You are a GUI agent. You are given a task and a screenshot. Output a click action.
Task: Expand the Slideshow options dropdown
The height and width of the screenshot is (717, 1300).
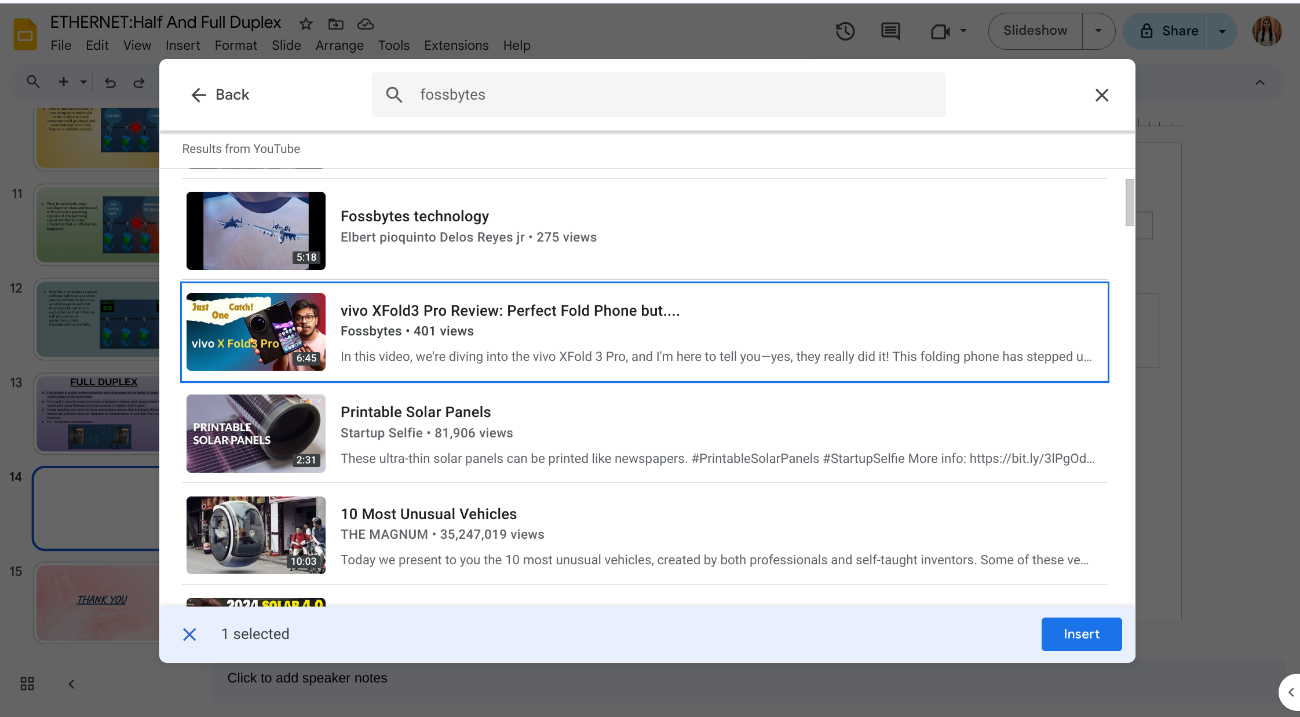click(x=1098, y=31)
